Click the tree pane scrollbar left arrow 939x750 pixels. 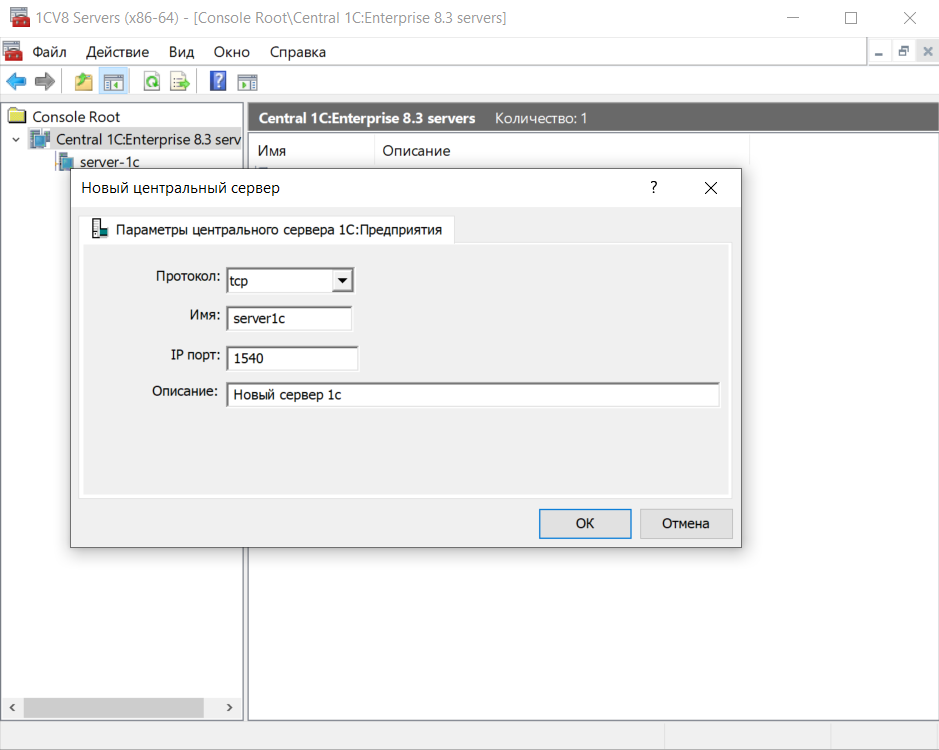tap(12, 707)
